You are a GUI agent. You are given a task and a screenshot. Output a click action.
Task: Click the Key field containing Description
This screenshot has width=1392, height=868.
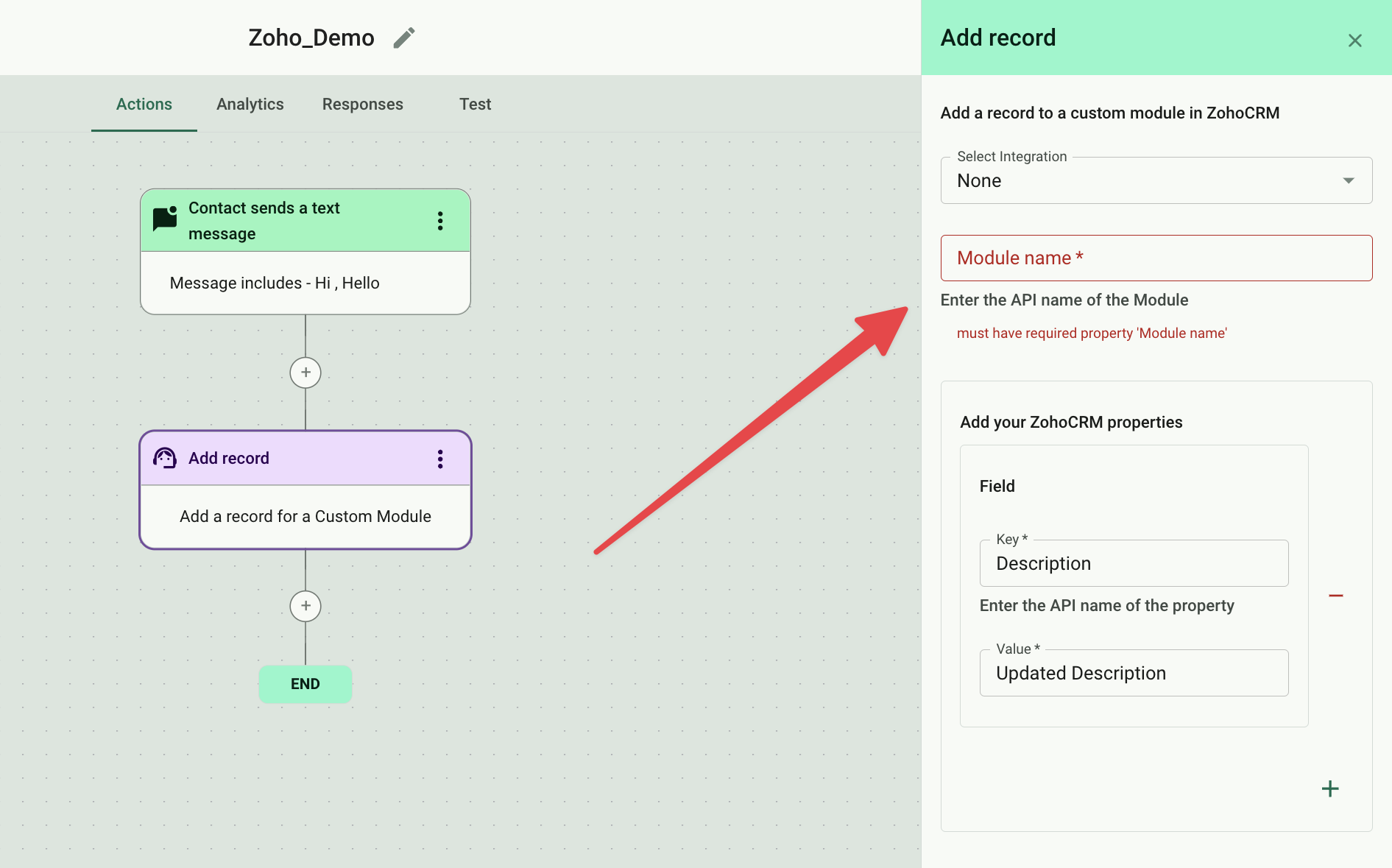tap(1134, 563)
